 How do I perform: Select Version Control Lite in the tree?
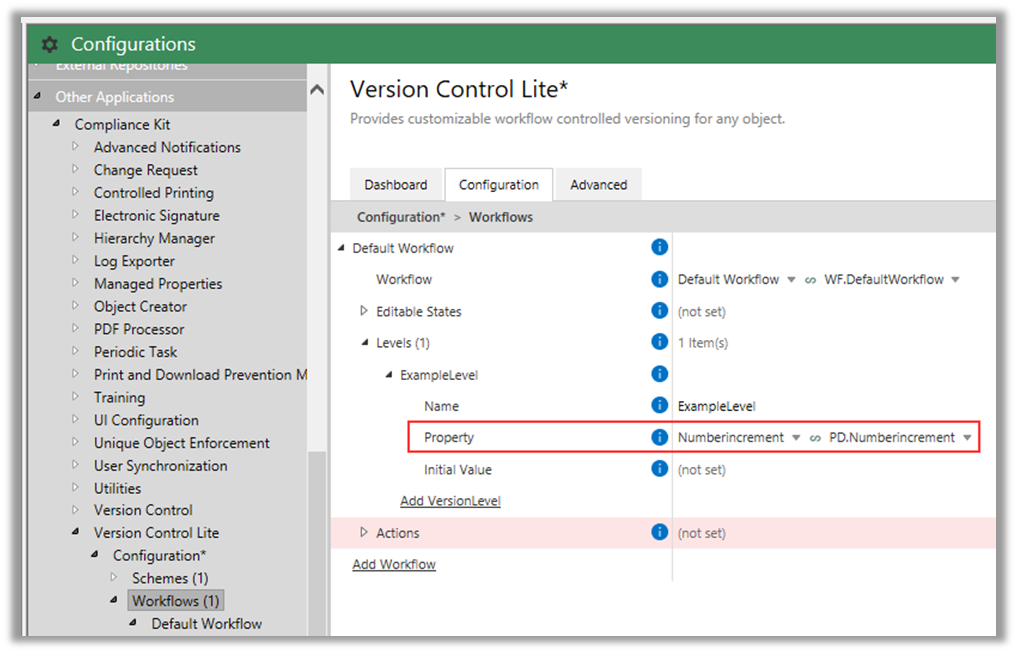[156, 532]
